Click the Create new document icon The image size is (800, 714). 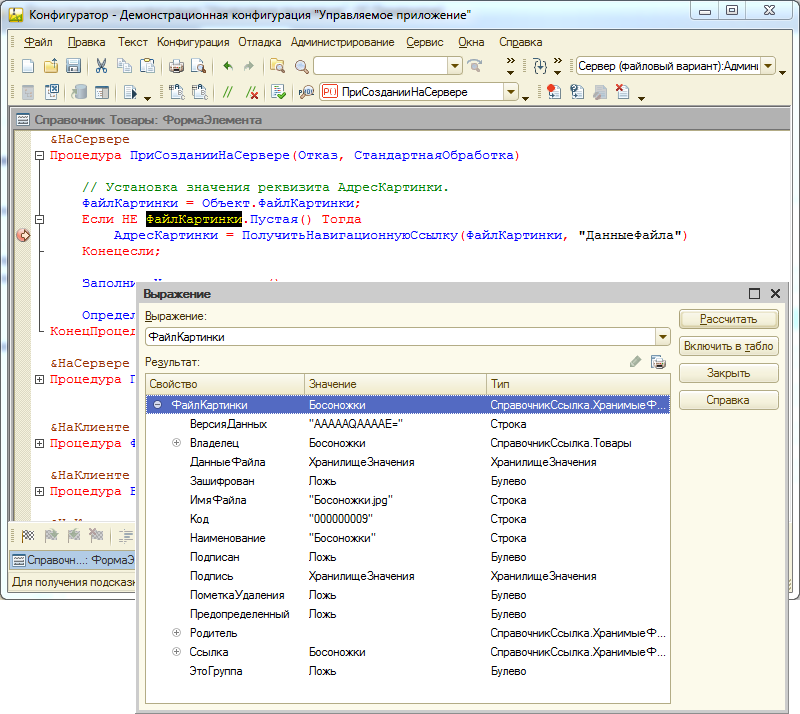28,66
